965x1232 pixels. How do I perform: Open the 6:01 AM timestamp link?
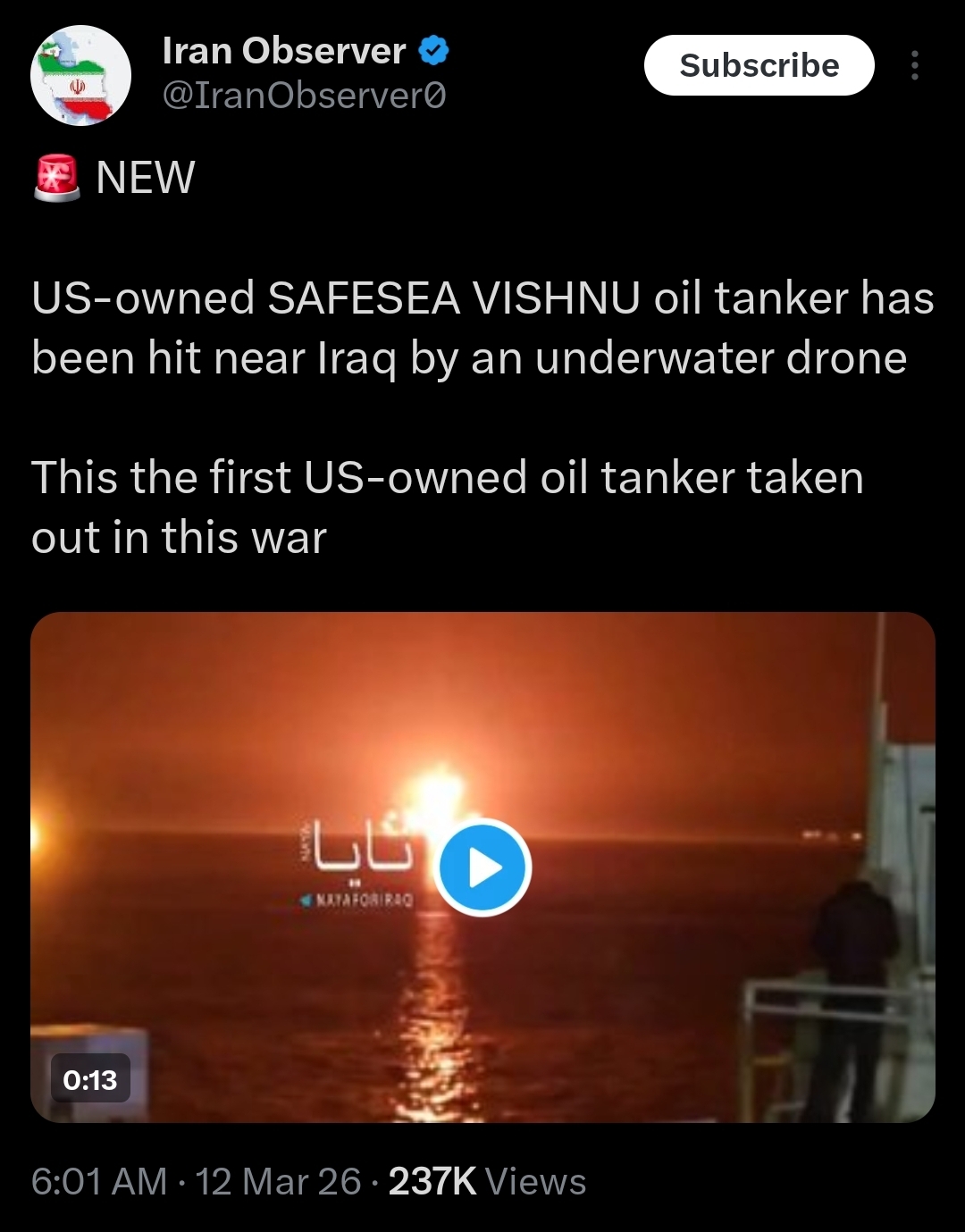point(99,1181)
